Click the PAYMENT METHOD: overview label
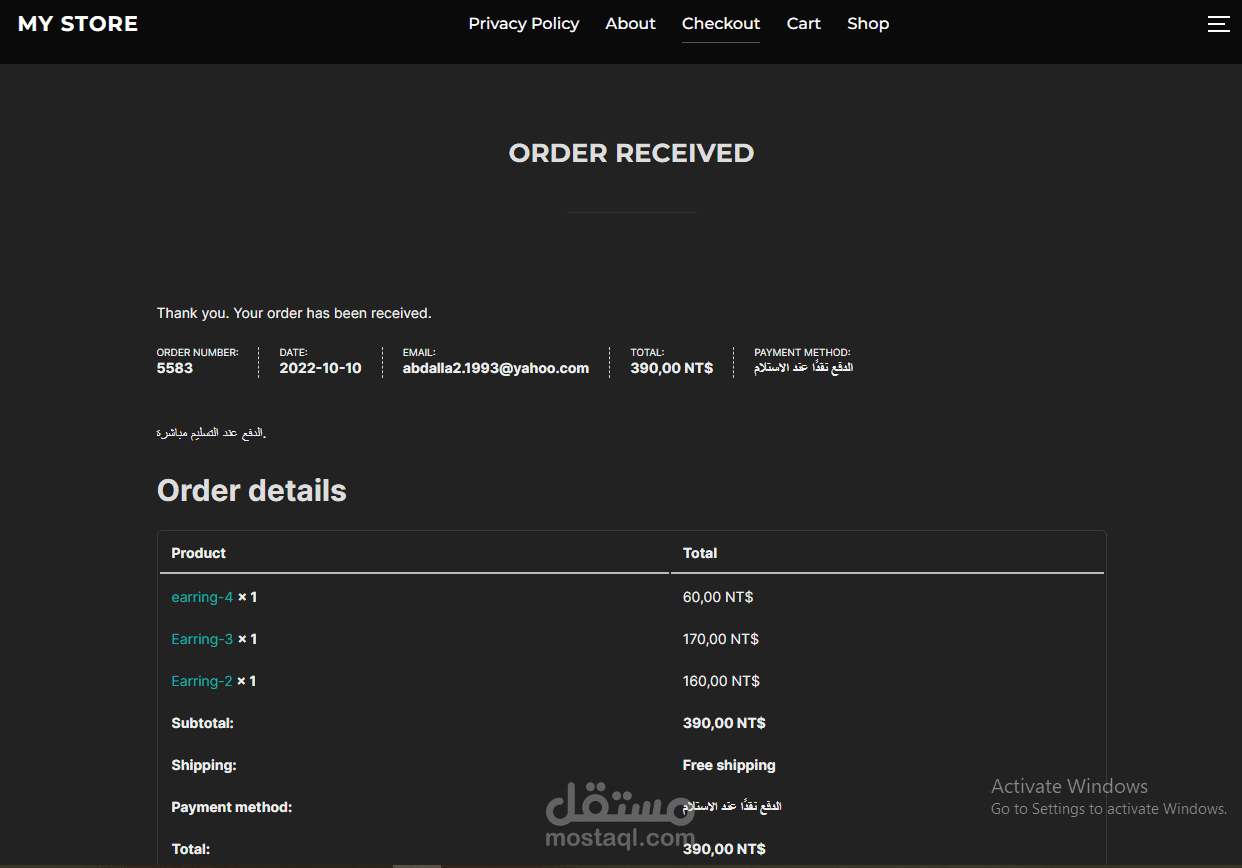The height and width of the screenshot is (868, 1242). click(802, 352)
